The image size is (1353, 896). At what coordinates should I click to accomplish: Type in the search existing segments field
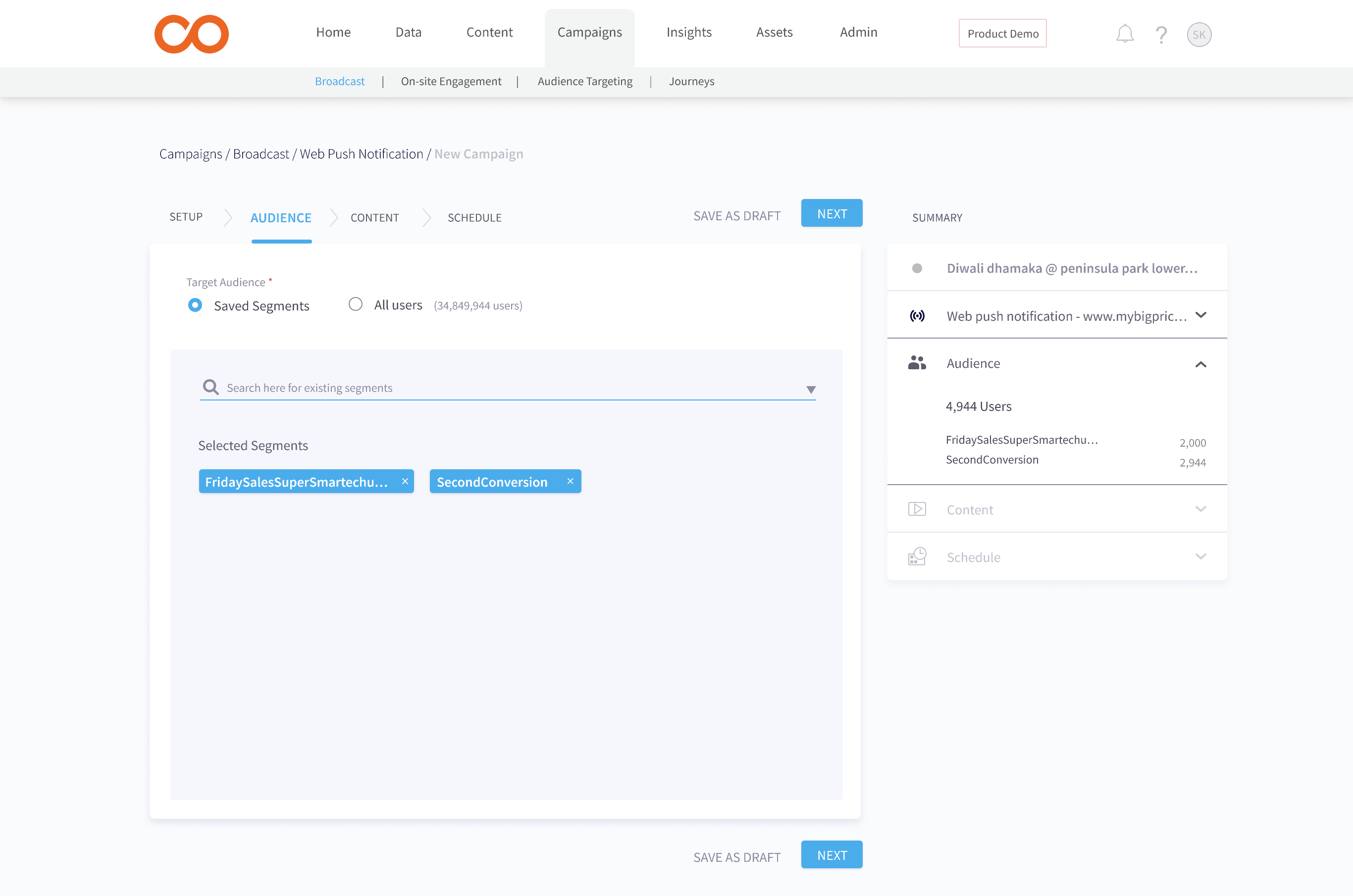[503, 388]
